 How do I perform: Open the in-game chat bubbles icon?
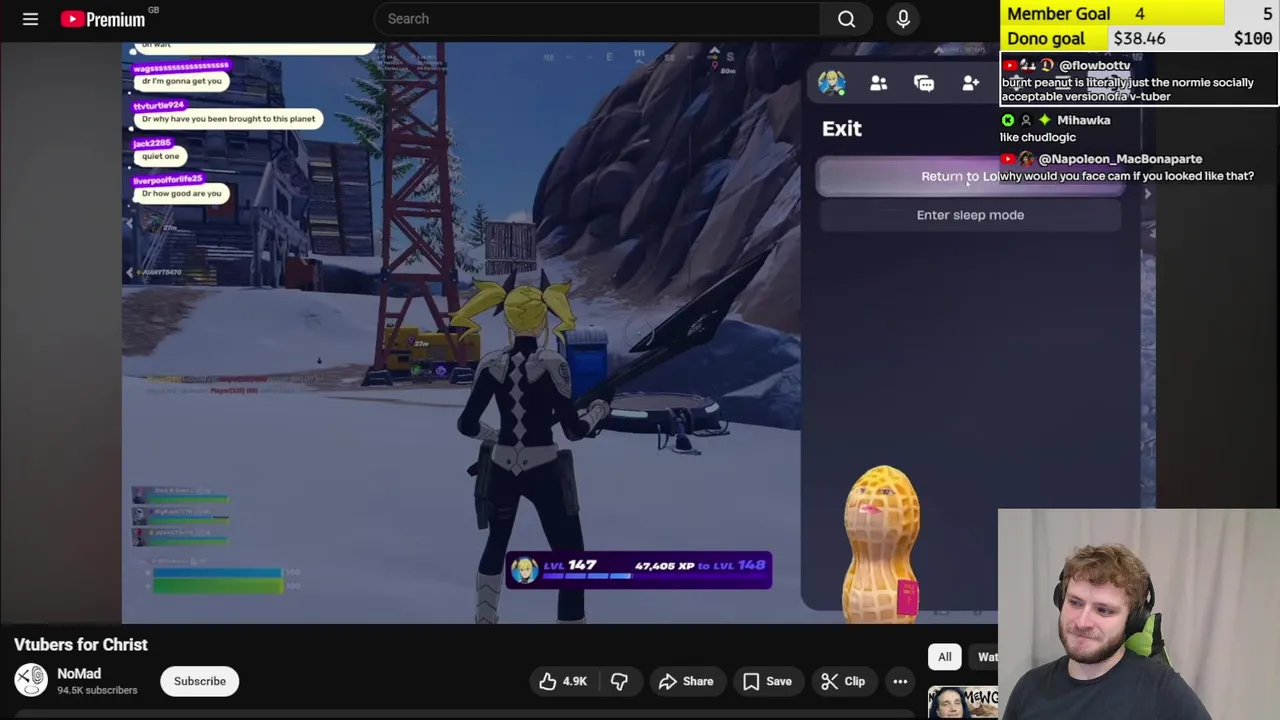pos(924,84)
